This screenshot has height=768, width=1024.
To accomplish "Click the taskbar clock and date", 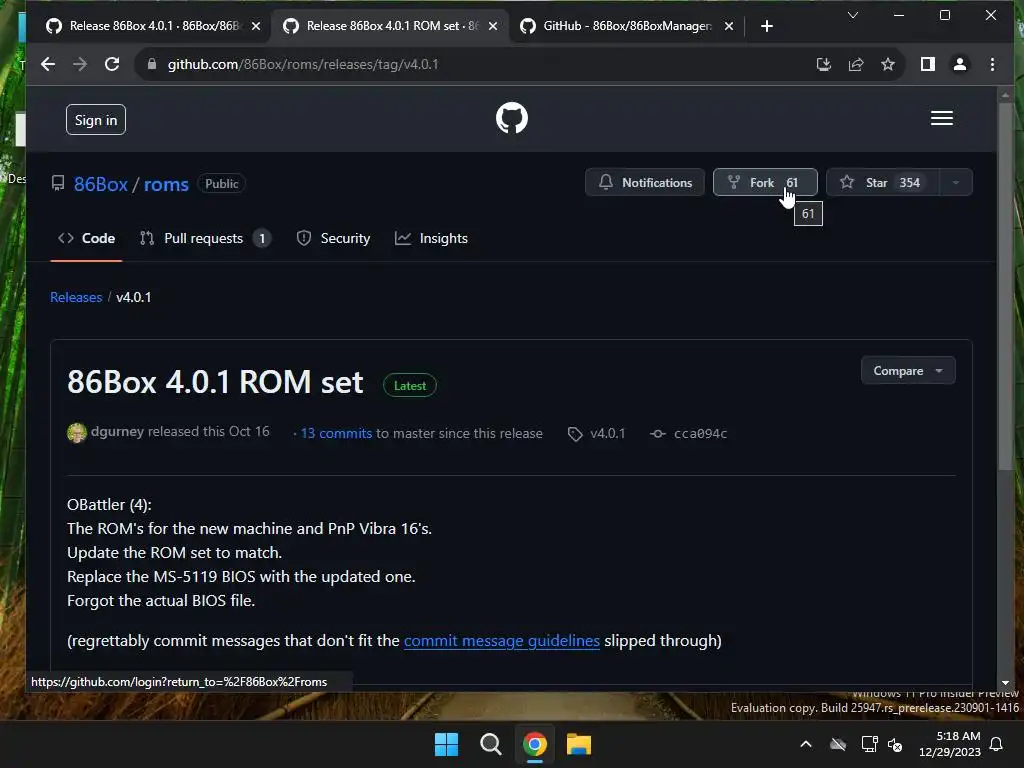I will pyautogui.click(x=950, y=744).
